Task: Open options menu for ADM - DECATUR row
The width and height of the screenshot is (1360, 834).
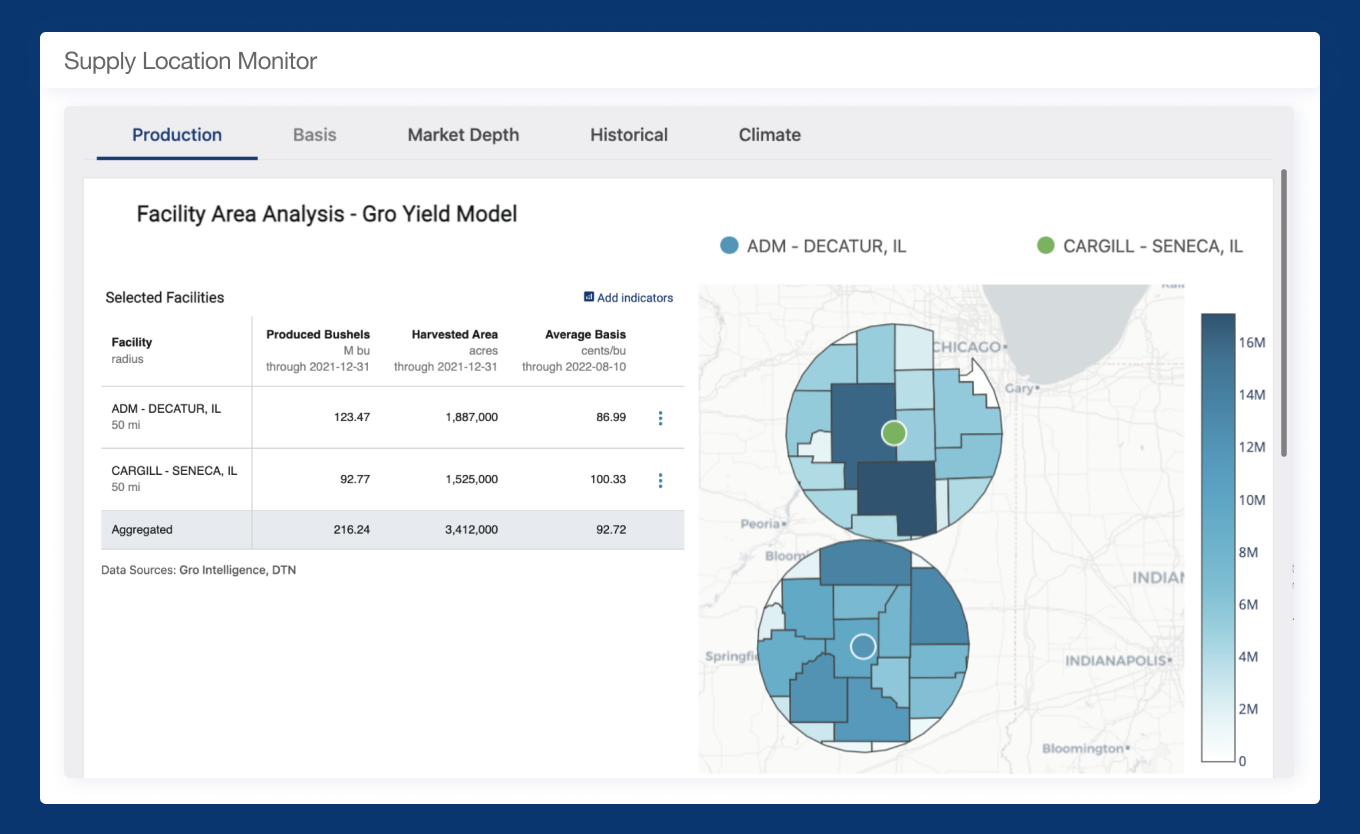Action: click(660, 418)
